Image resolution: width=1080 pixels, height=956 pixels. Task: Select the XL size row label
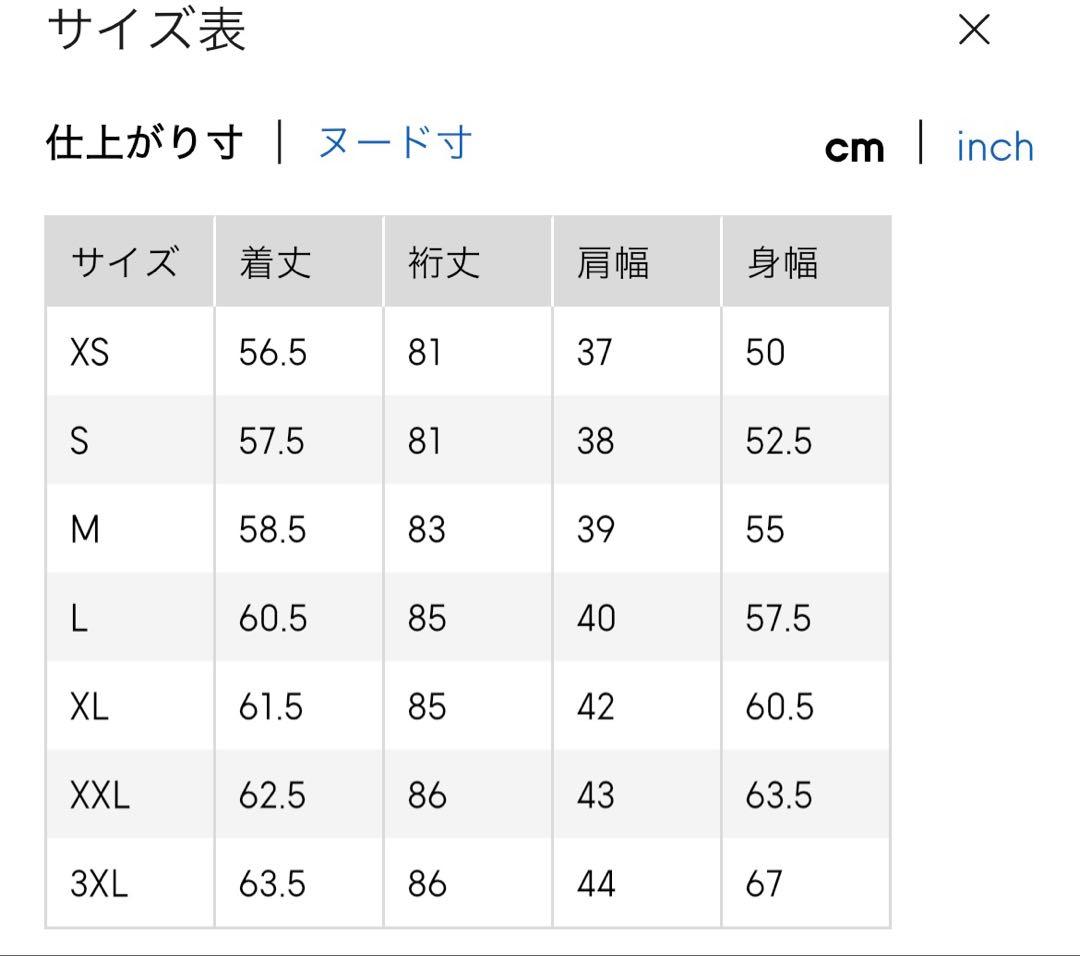tap(89, 707)
